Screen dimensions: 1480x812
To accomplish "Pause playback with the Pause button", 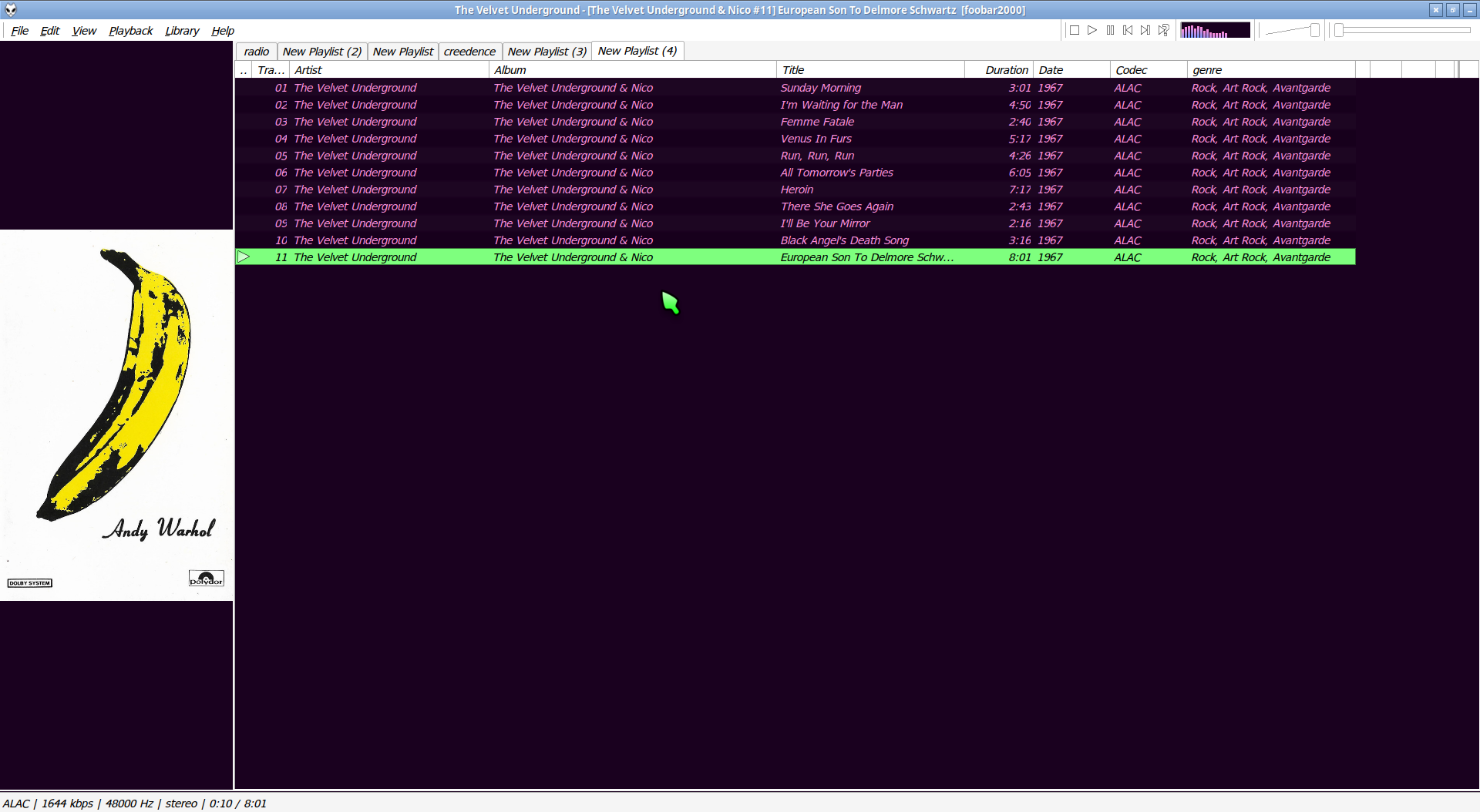I will [1110, 30].
